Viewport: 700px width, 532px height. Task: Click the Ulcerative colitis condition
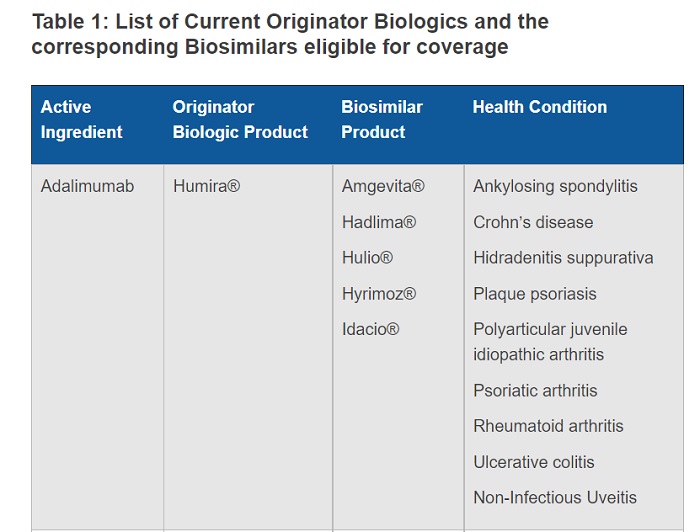(x=533, y=462)
